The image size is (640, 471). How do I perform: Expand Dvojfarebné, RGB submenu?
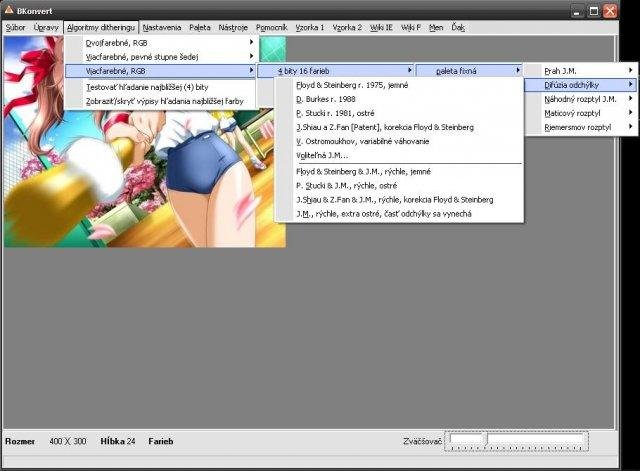click(x=160, y=42)
